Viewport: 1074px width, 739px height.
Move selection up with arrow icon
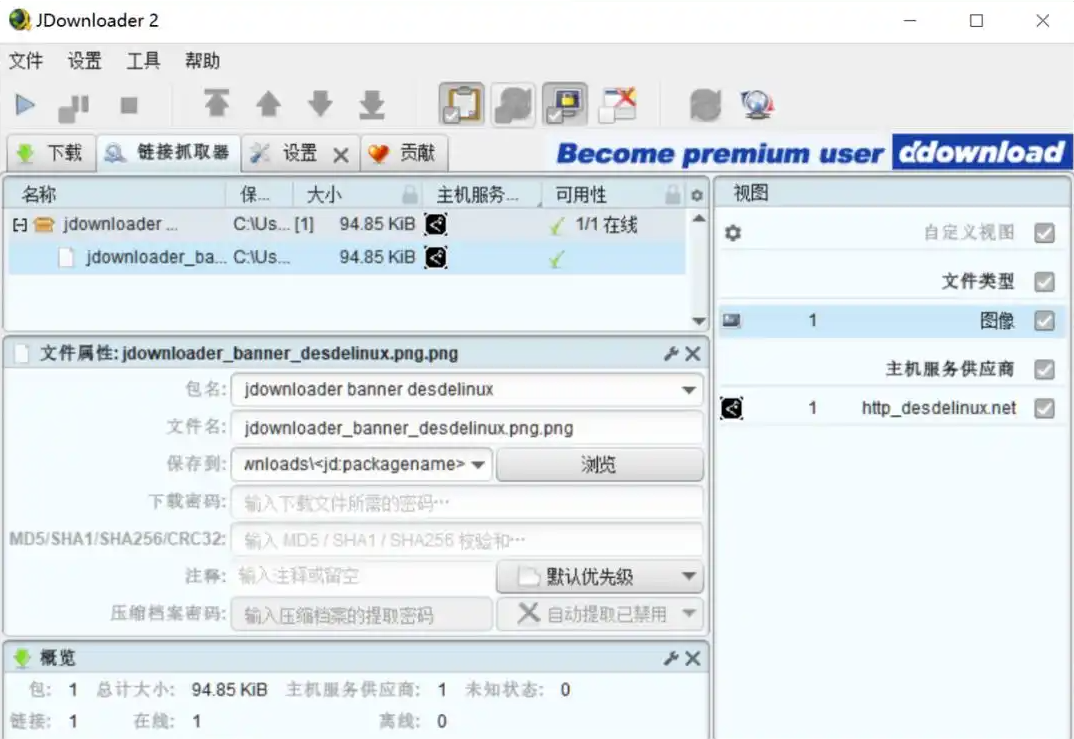tap(268, 104)
